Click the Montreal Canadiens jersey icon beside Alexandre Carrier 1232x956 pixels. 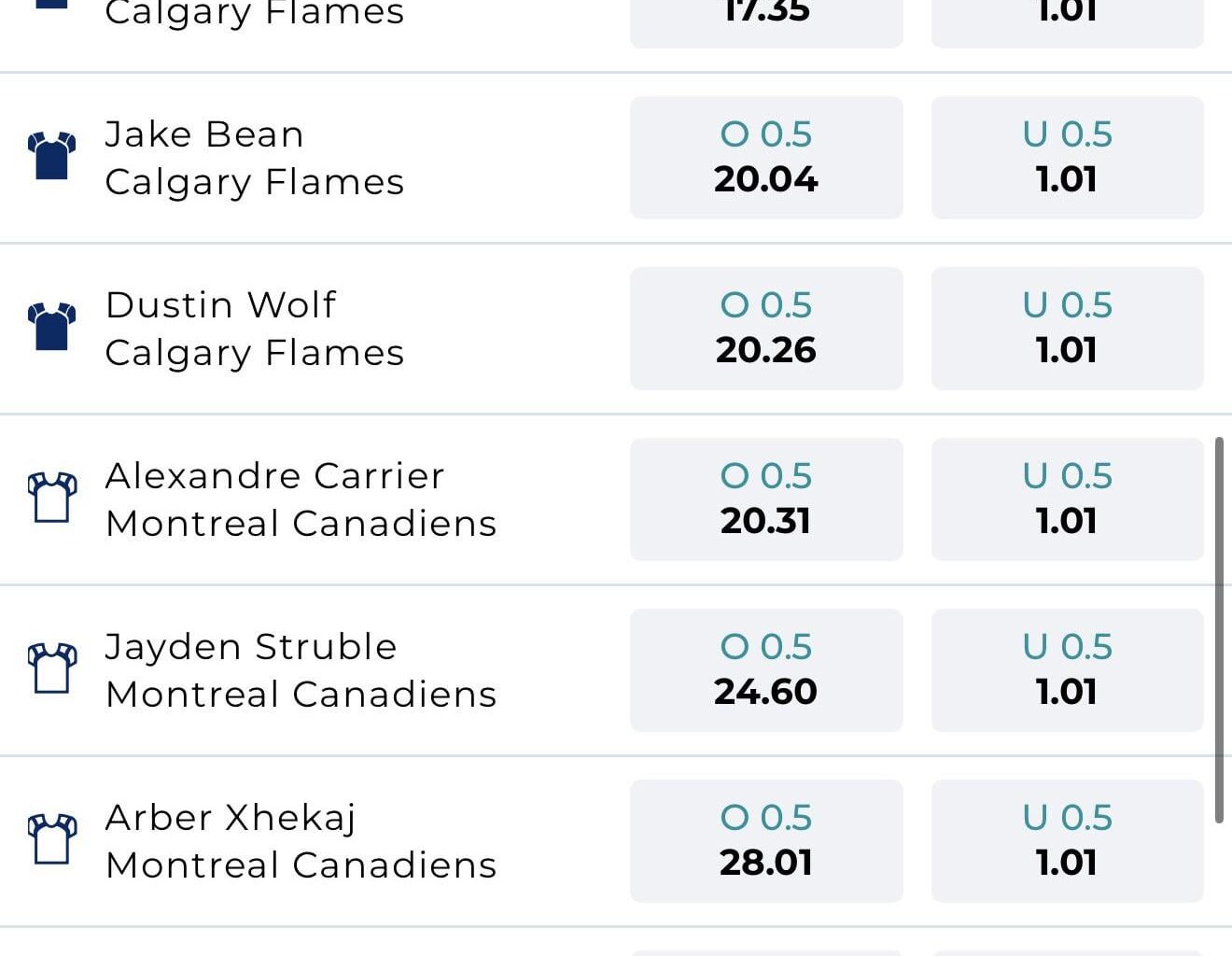click(51, 497)
